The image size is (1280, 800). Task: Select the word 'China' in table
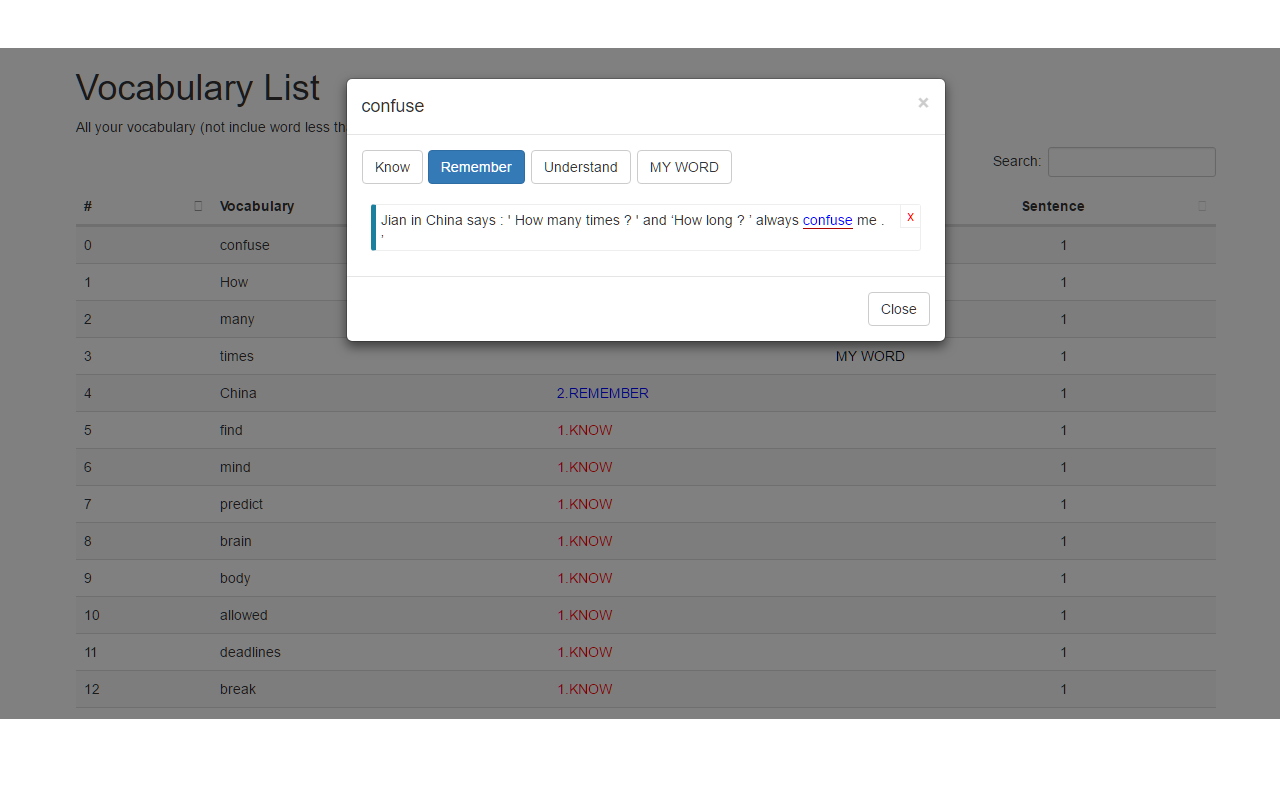pos(238,393)
